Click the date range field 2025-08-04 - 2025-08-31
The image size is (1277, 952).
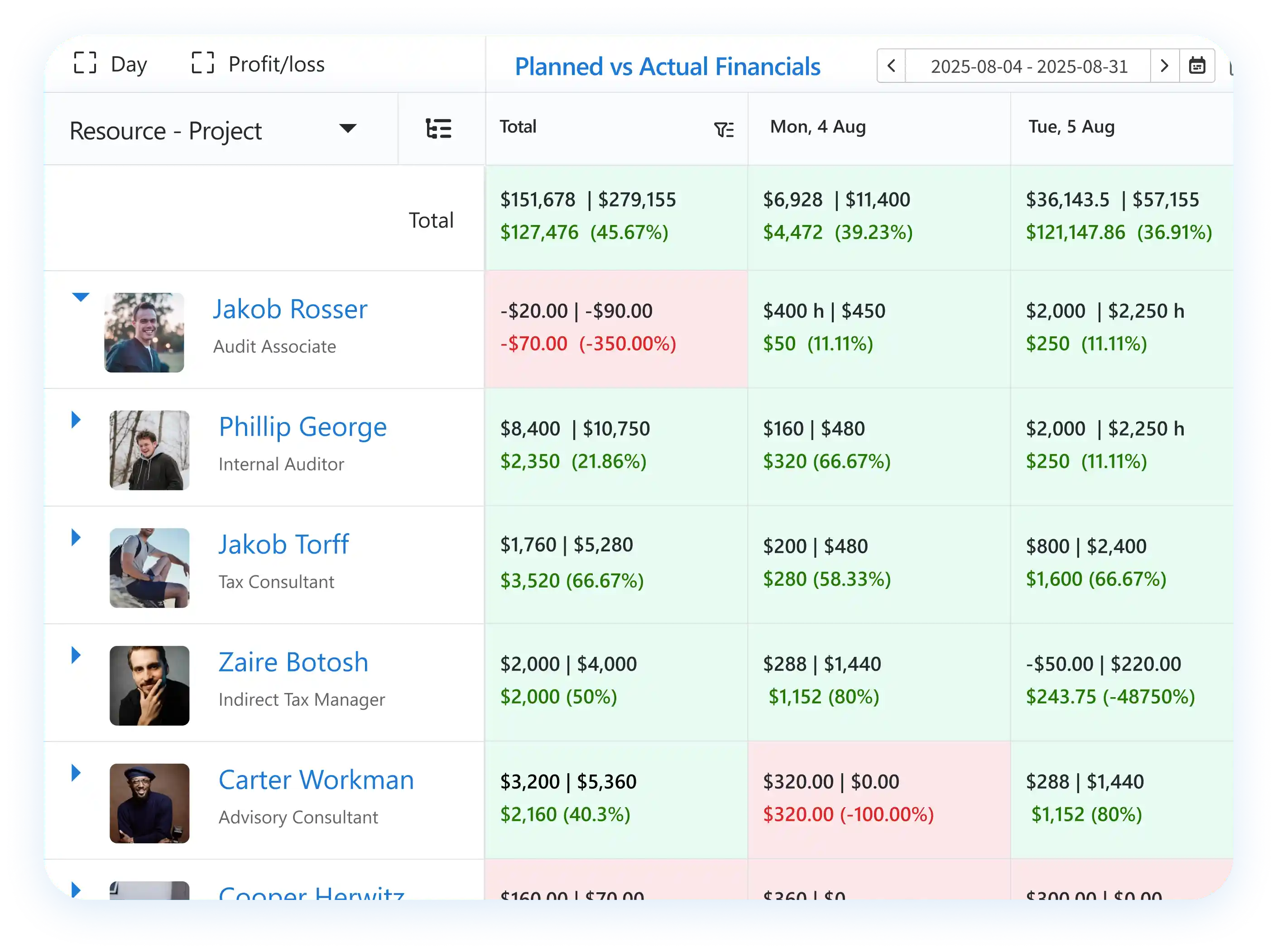tap(1028, 66)
